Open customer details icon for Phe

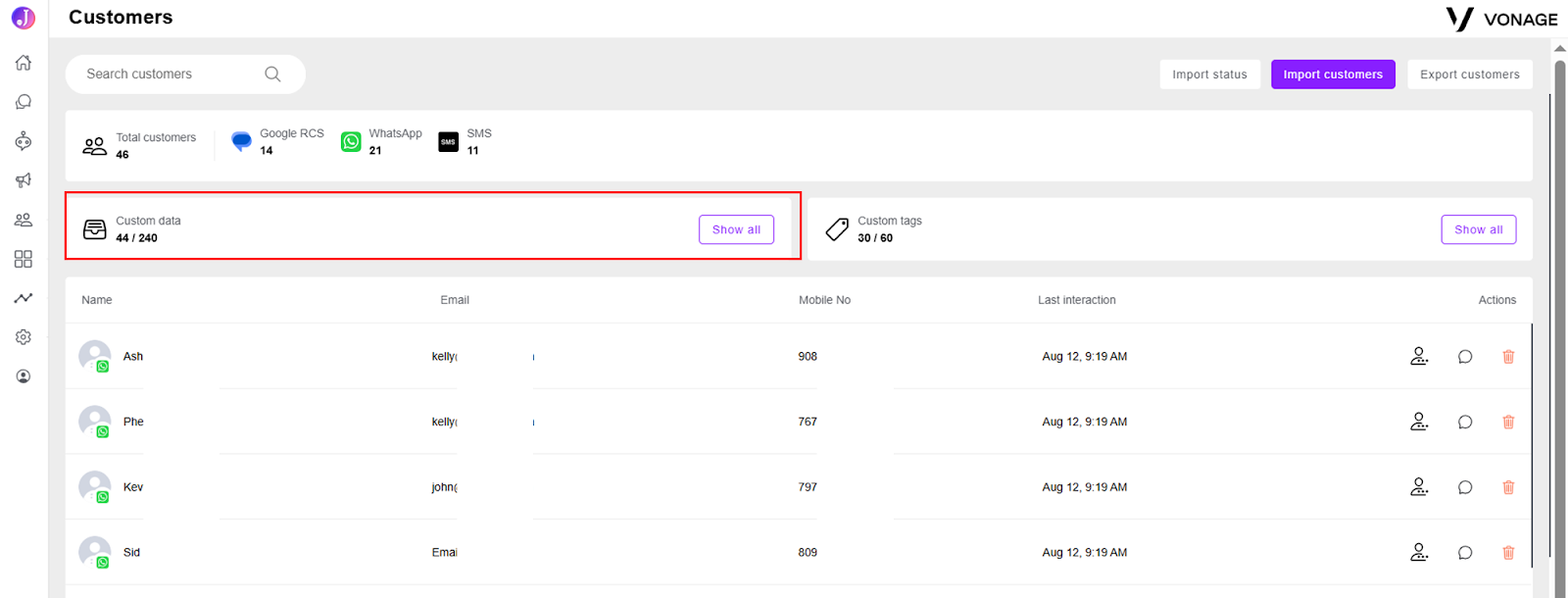1419,422
